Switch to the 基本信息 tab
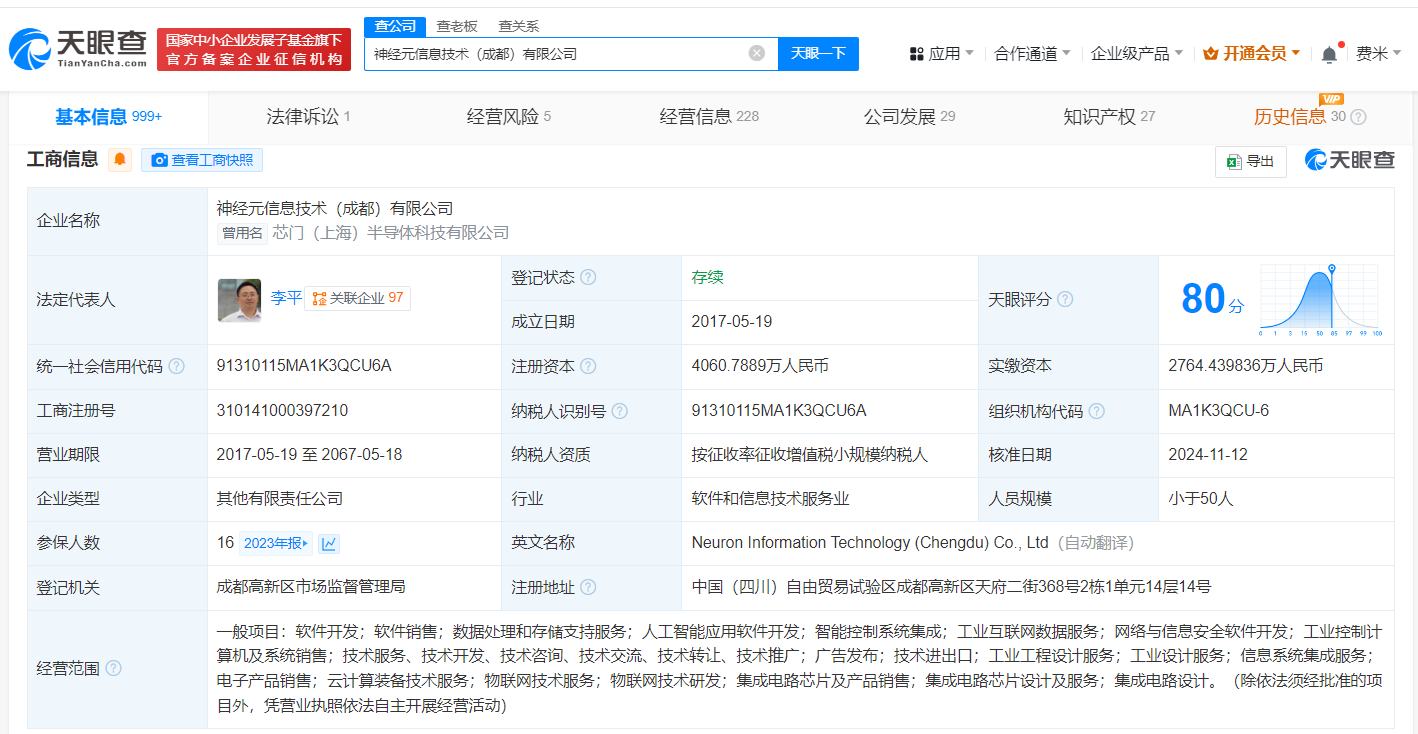This screenshot has height=734, width=1418. pos(108,117)
